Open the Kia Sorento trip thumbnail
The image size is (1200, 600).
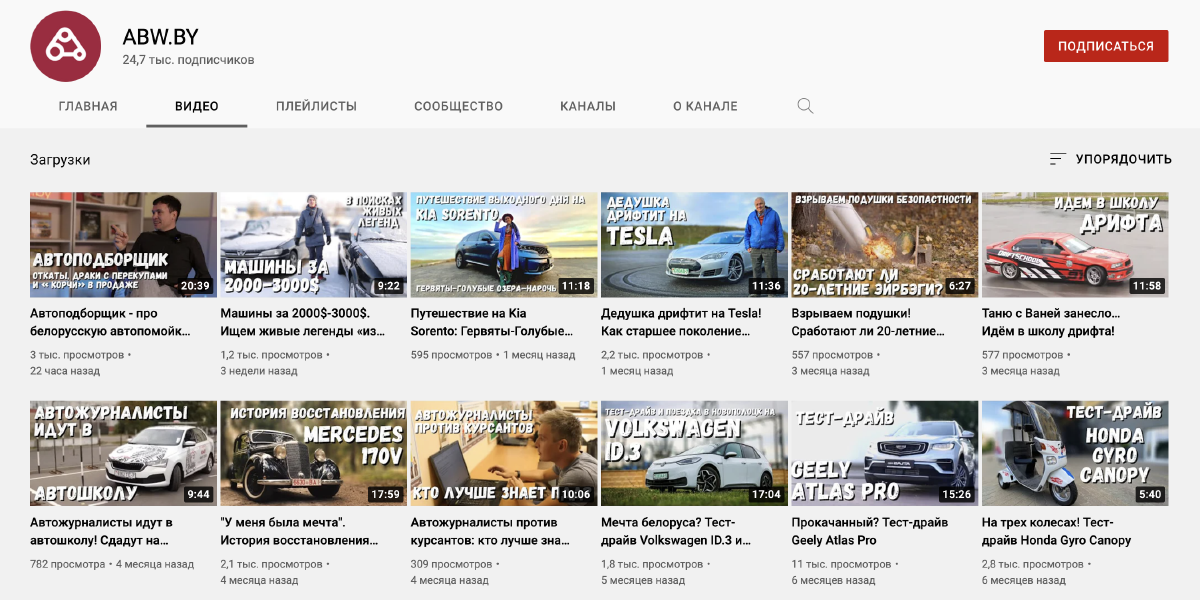(504, 245)
